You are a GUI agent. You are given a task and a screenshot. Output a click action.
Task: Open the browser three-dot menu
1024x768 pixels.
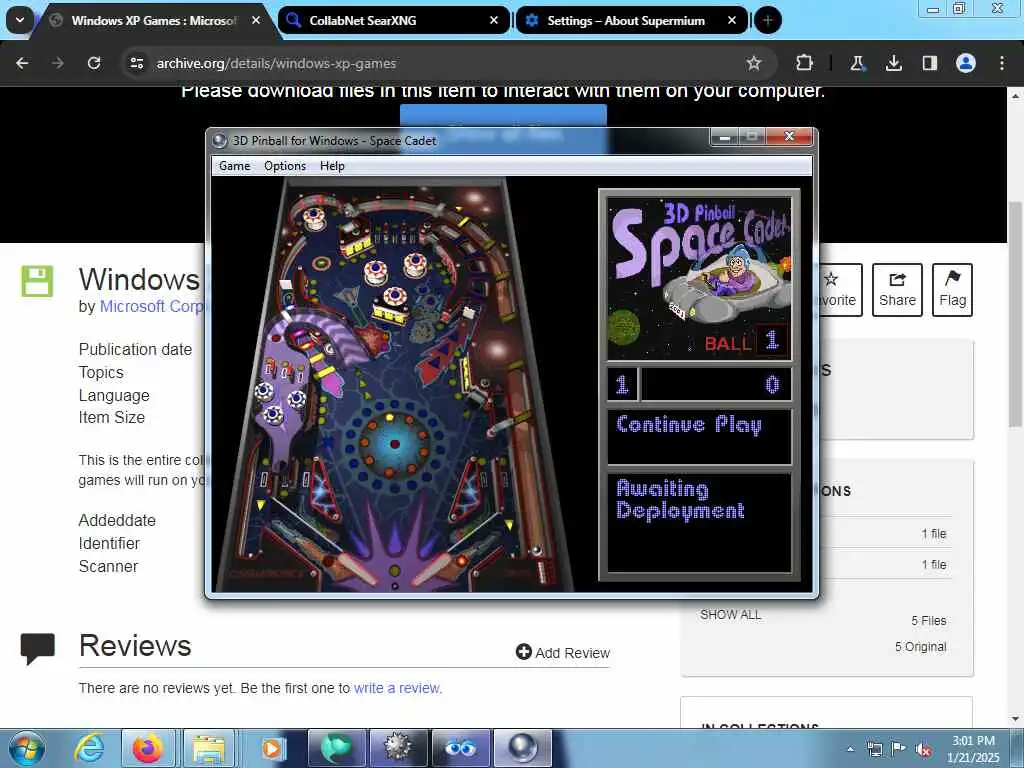[x=1002, y=63]
